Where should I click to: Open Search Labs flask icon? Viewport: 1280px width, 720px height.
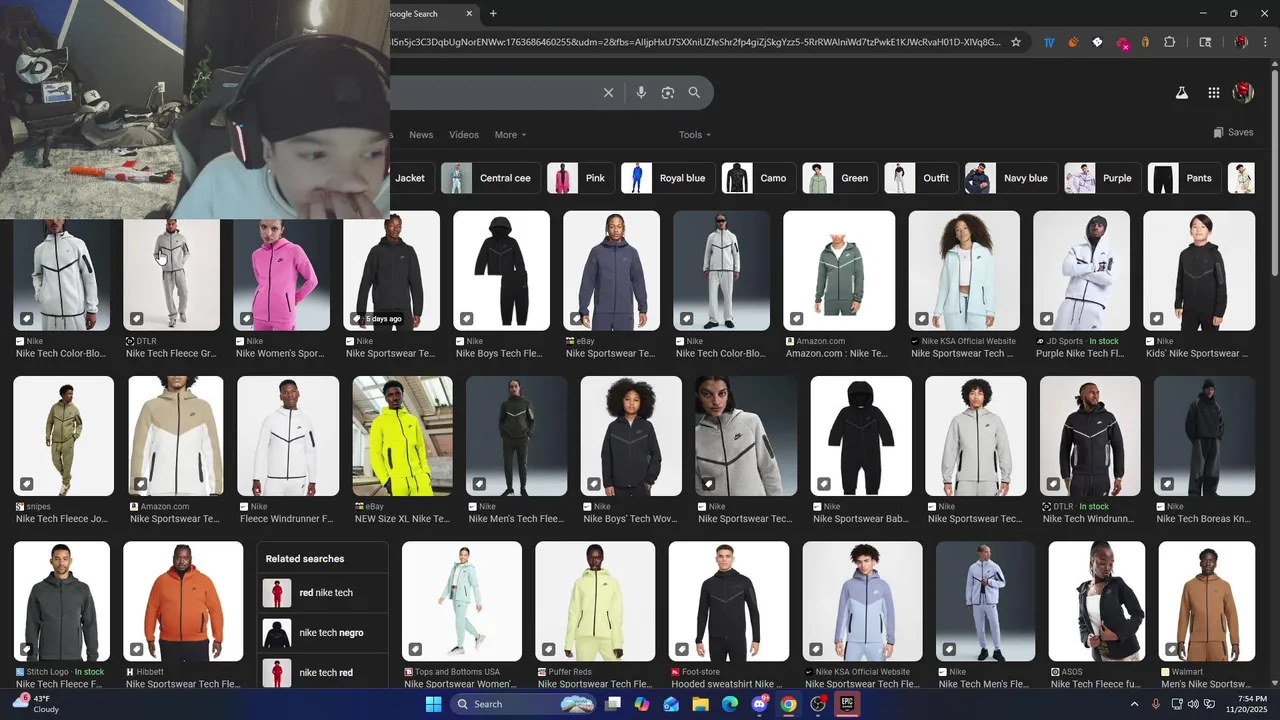point(1181,93)
